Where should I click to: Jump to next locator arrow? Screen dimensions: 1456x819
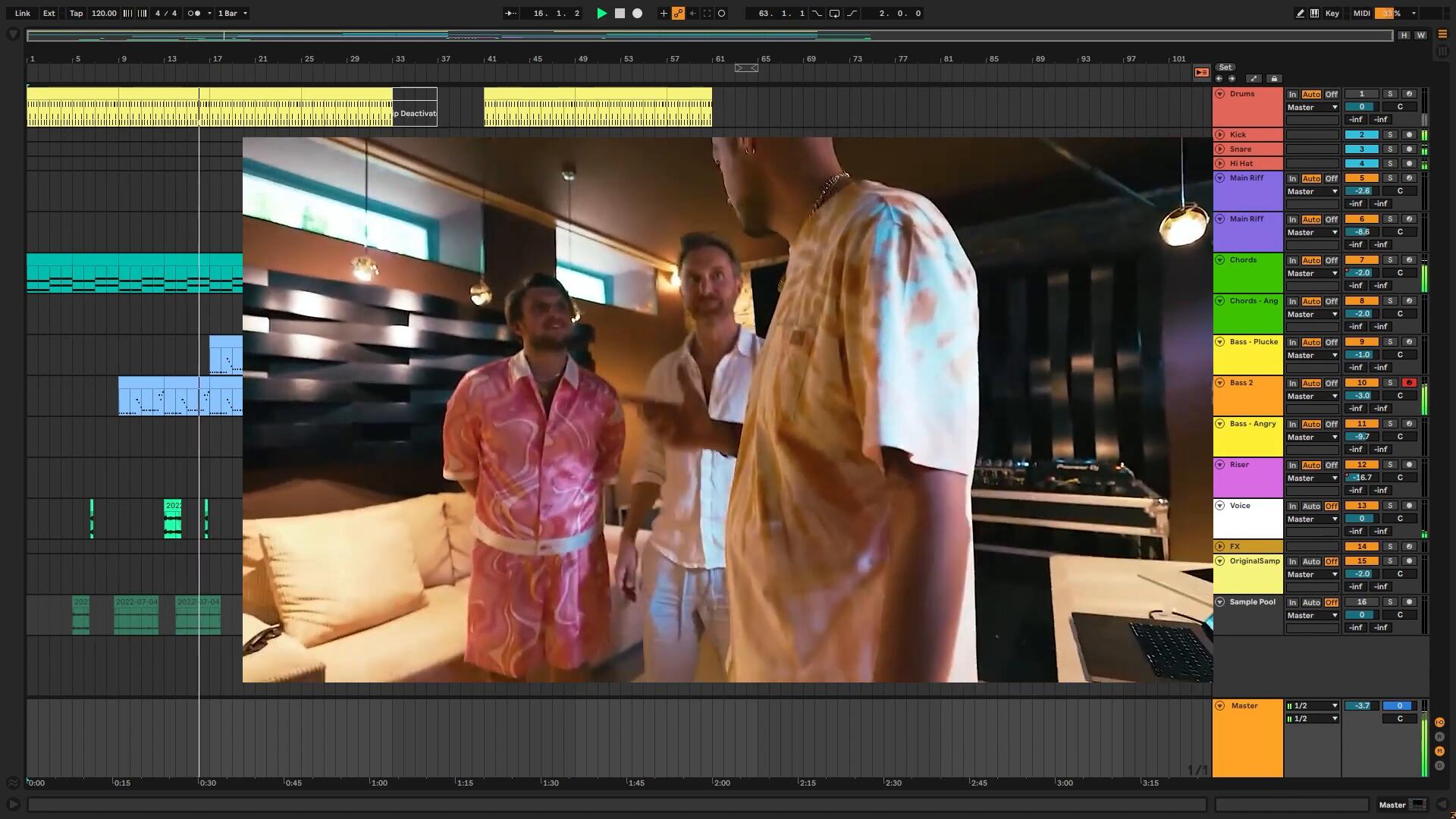pyautogui.click(x=1232, y=79)
